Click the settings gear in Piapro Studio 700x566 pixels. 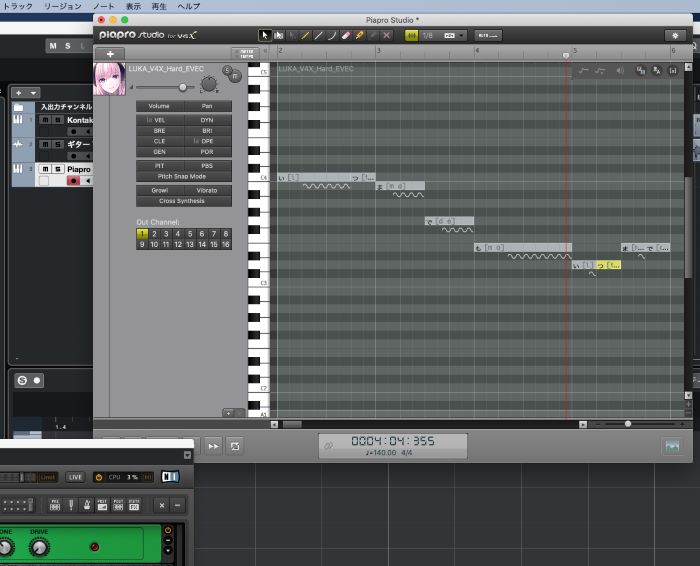coord(670,35)
